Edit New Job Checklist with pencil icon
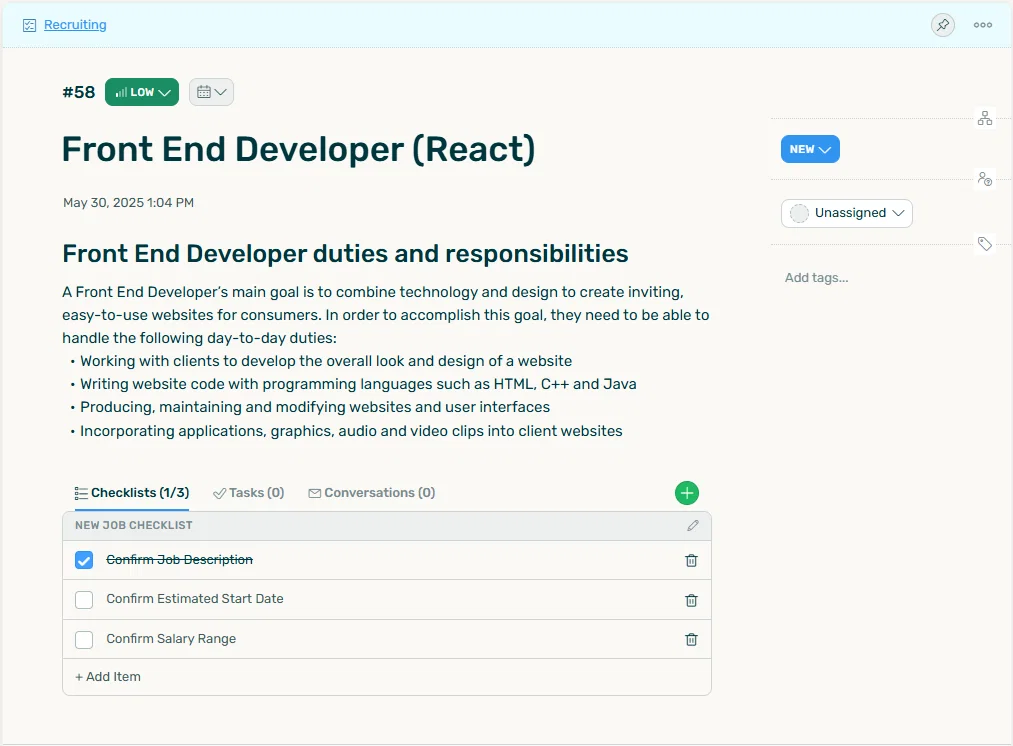1013x746 pixels. click(693, 526)
